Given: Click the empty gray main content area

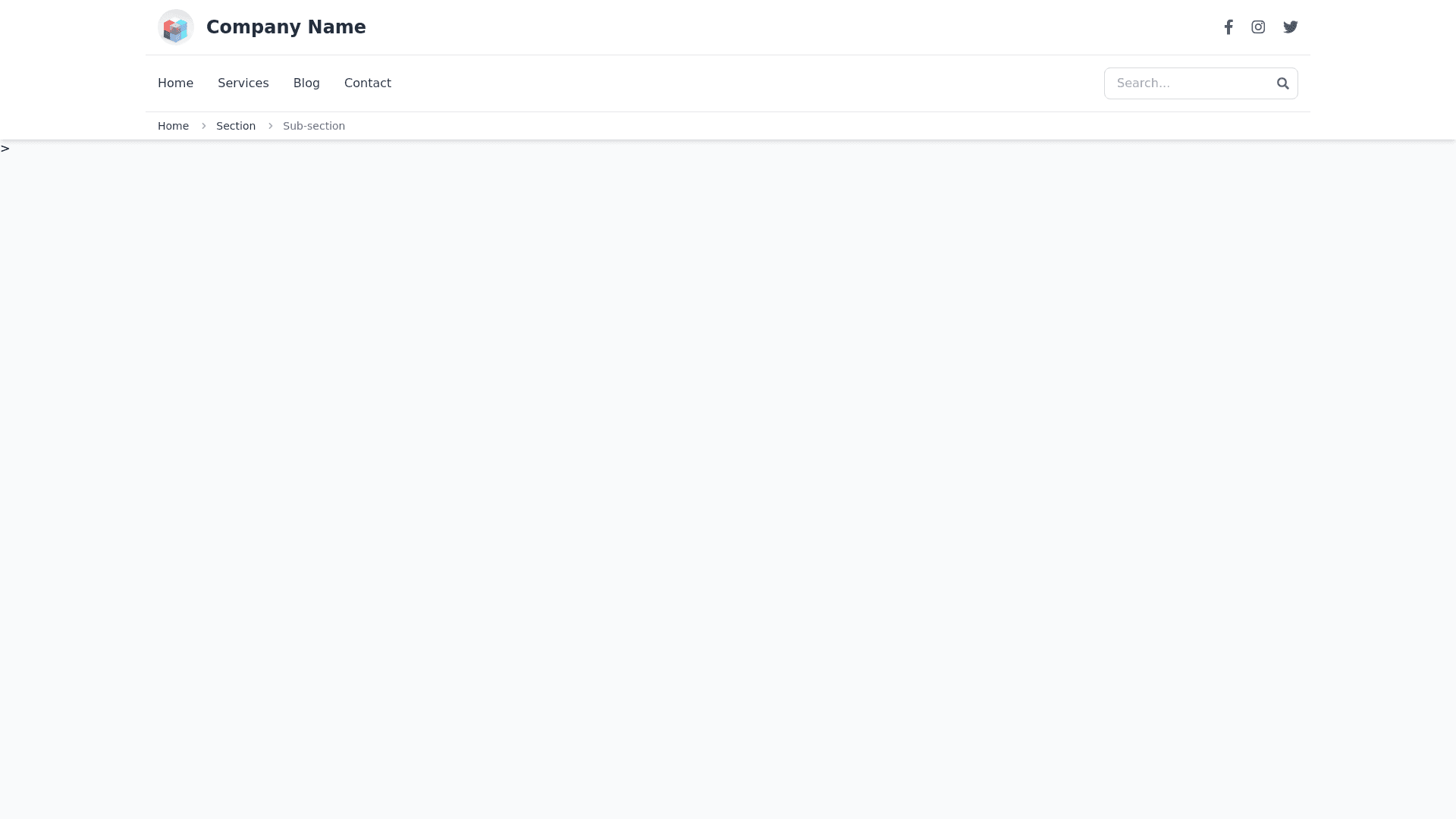Looking at the screenshot, I should point(728,470).
